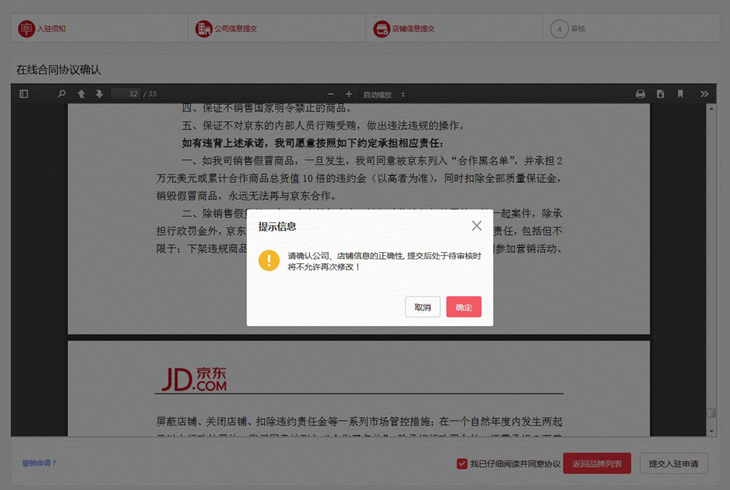Image resolution: width=730 pixels, height=490 pixels.
Task: Click the 提示信息 dialog title
Action: (277, 227)
